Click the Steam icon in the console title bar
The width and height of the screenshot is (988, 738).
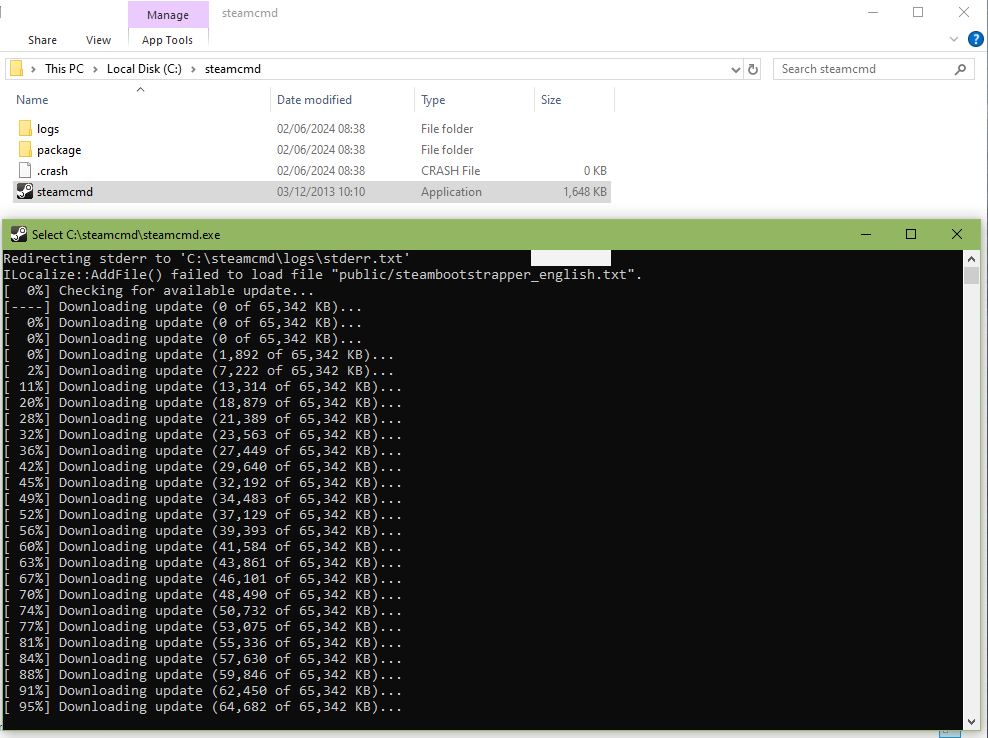coord(17,234)
